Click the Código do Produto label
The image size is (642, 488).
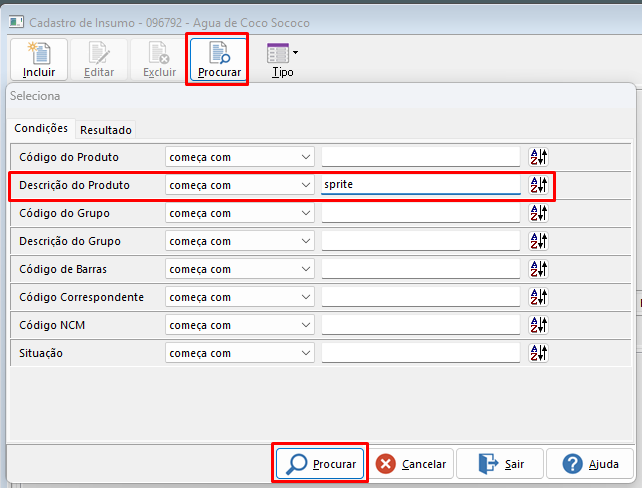[69, 157]
